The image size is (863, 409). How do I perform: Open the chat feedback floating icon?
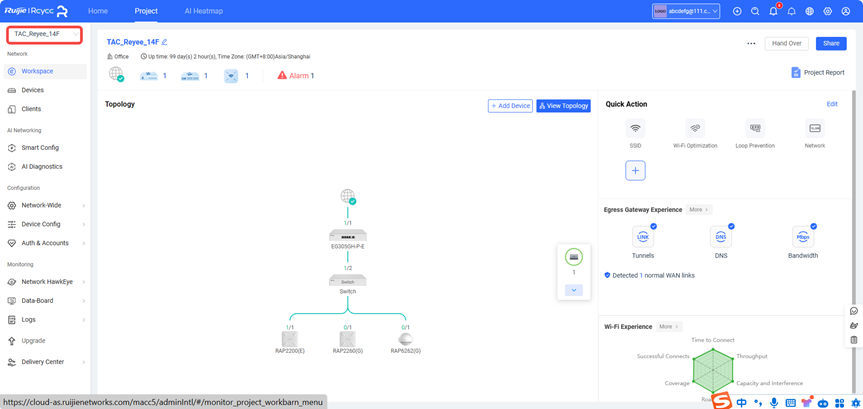tap(854, 311)
